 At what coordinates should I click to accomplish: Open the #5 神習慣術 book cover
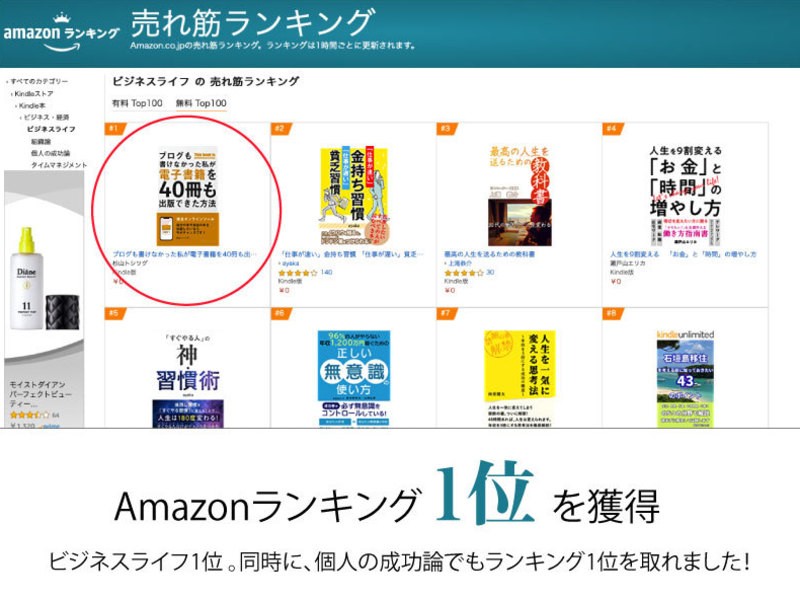pos(188,379)
